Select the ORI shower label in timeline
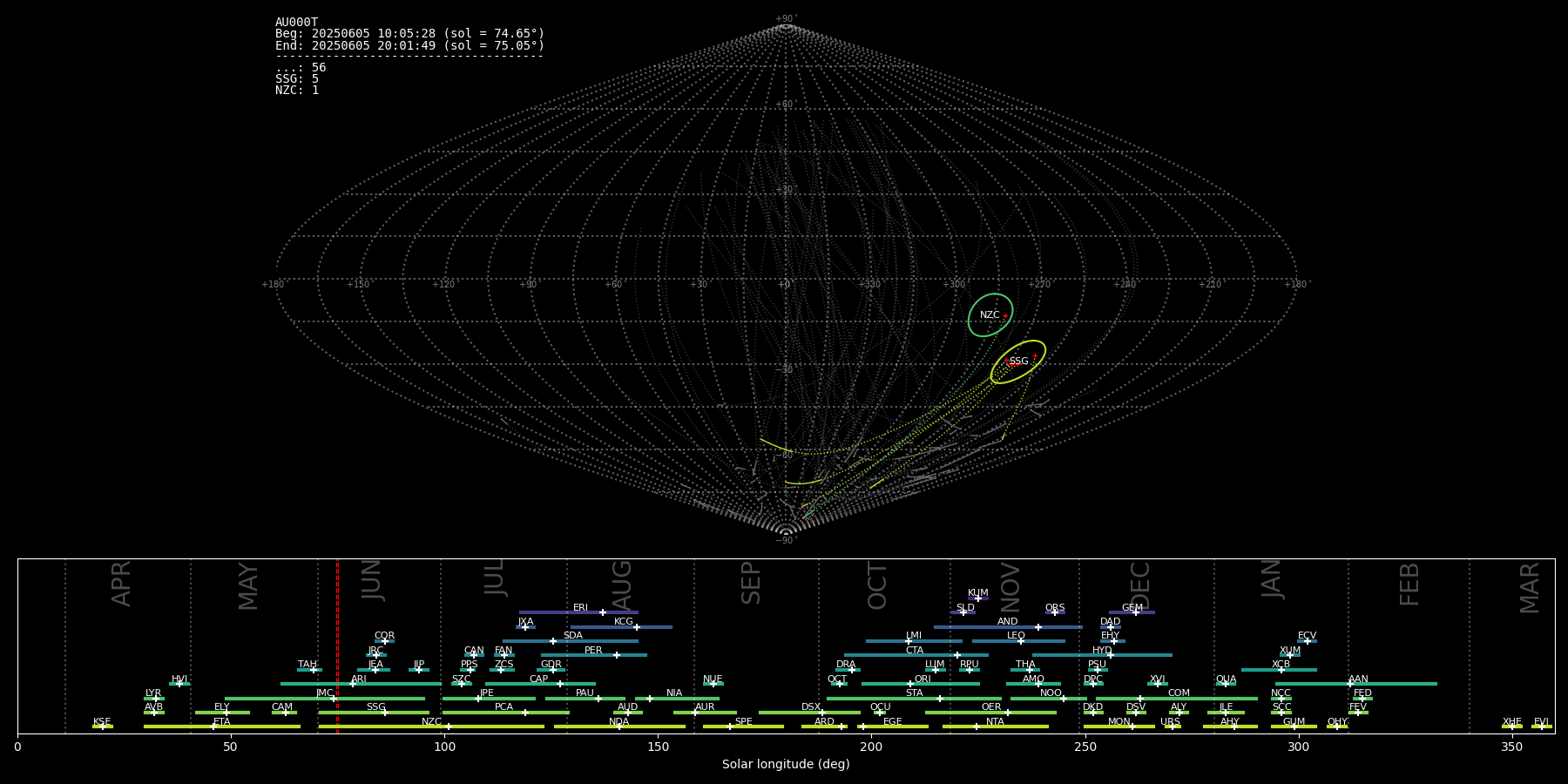Screen dimensions: 1568x784 click(x=923, y=679)
